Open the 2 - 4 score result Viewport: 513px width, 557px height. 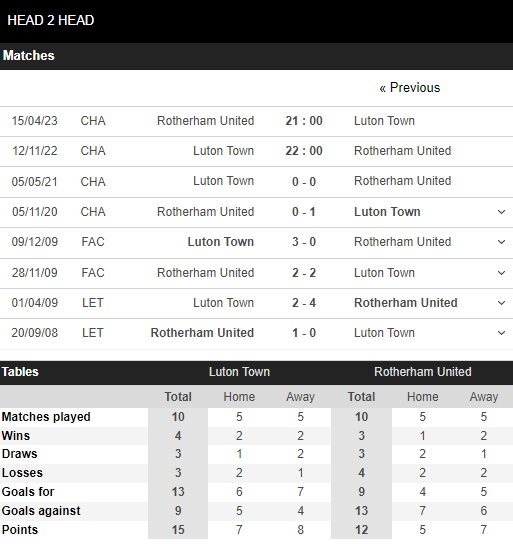pyautogui.click(x=304, y=303)
